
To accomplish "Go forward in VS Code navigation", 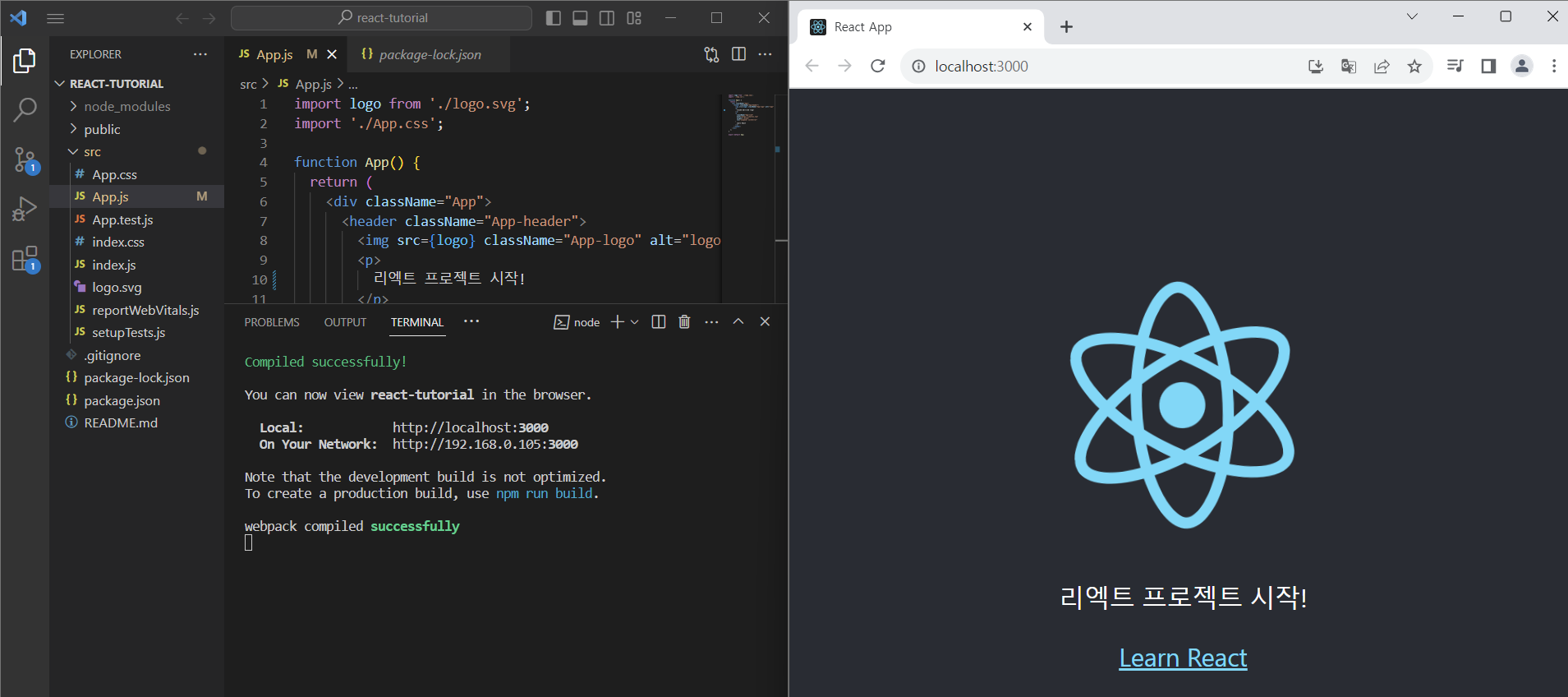I will pos(209,18).
